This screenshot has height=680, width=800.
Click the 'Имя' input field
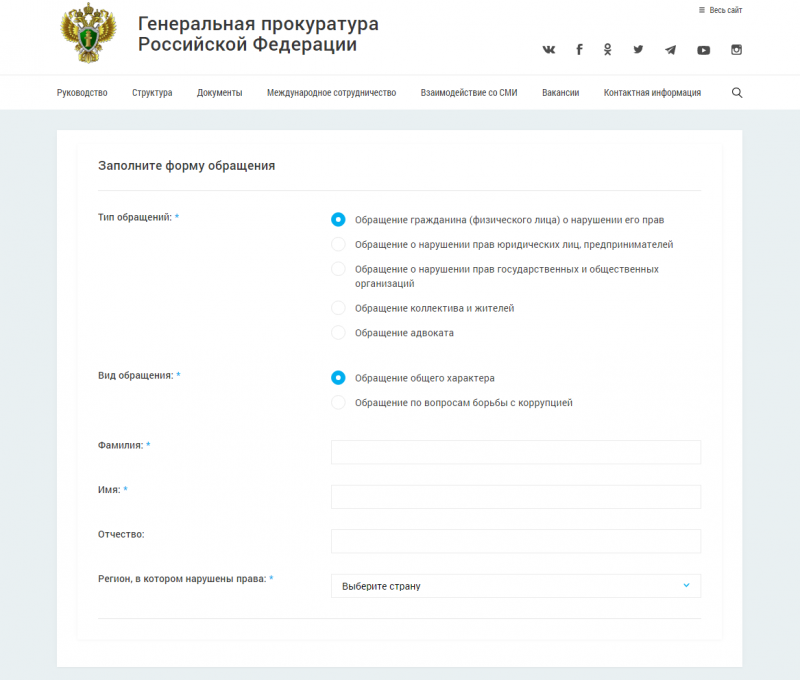(516, 496)
